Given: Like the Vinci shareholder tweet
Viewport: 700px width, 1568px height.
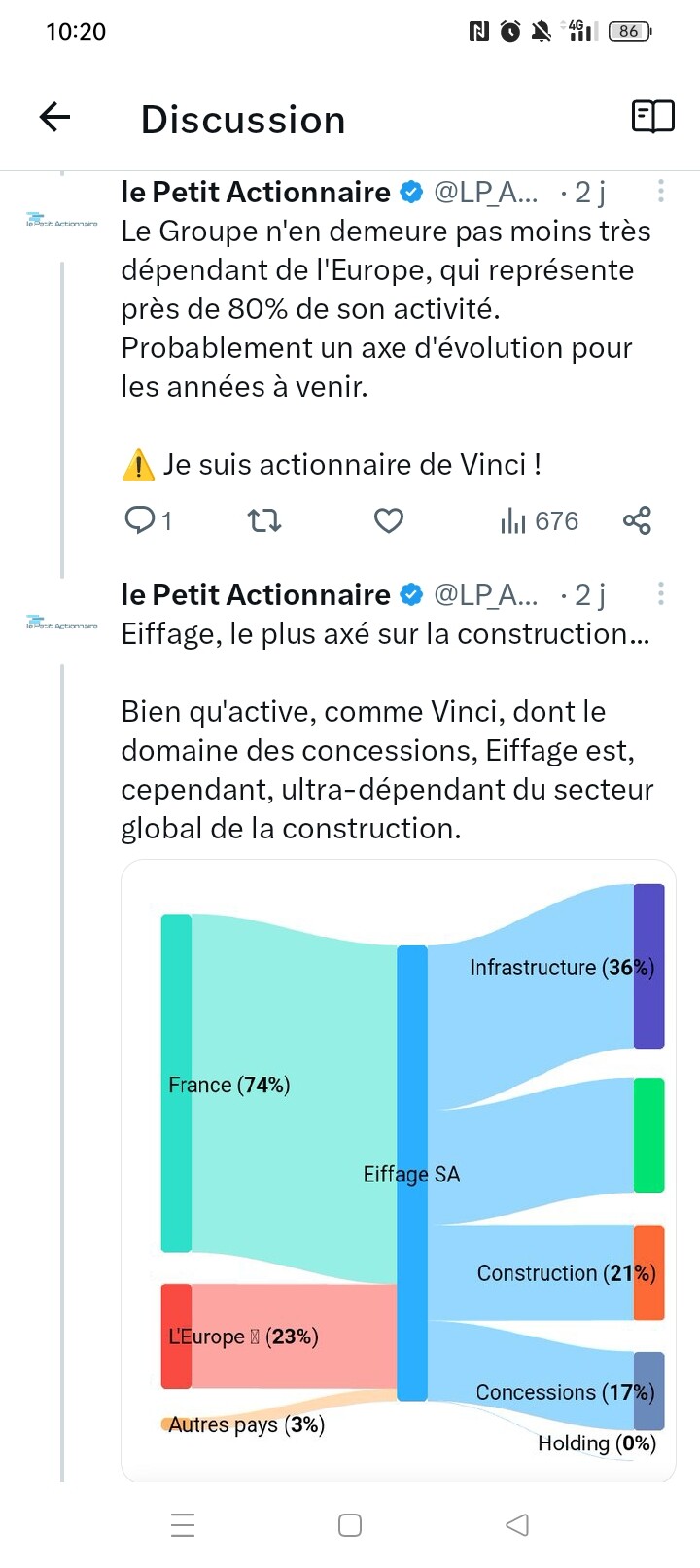Looking at the screenshot, I should coord(389,520).
